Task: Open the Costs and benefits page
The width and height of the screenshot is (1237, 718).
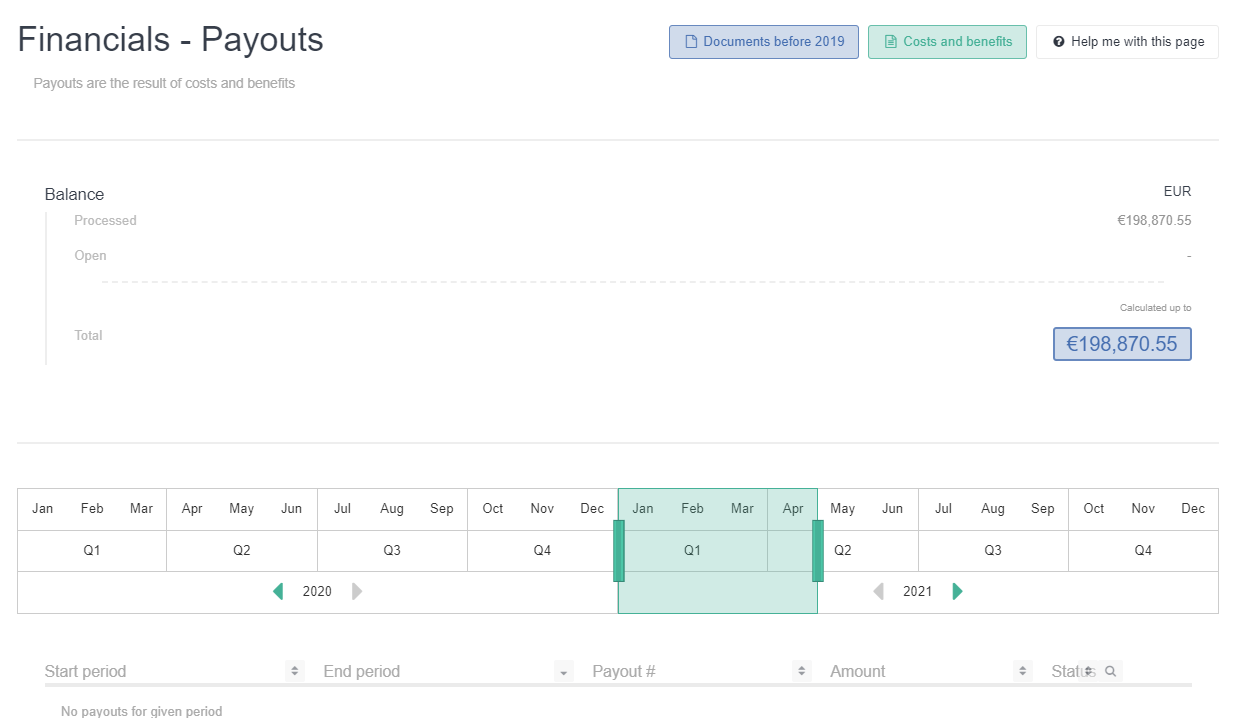Action: [x=947, y=42]
